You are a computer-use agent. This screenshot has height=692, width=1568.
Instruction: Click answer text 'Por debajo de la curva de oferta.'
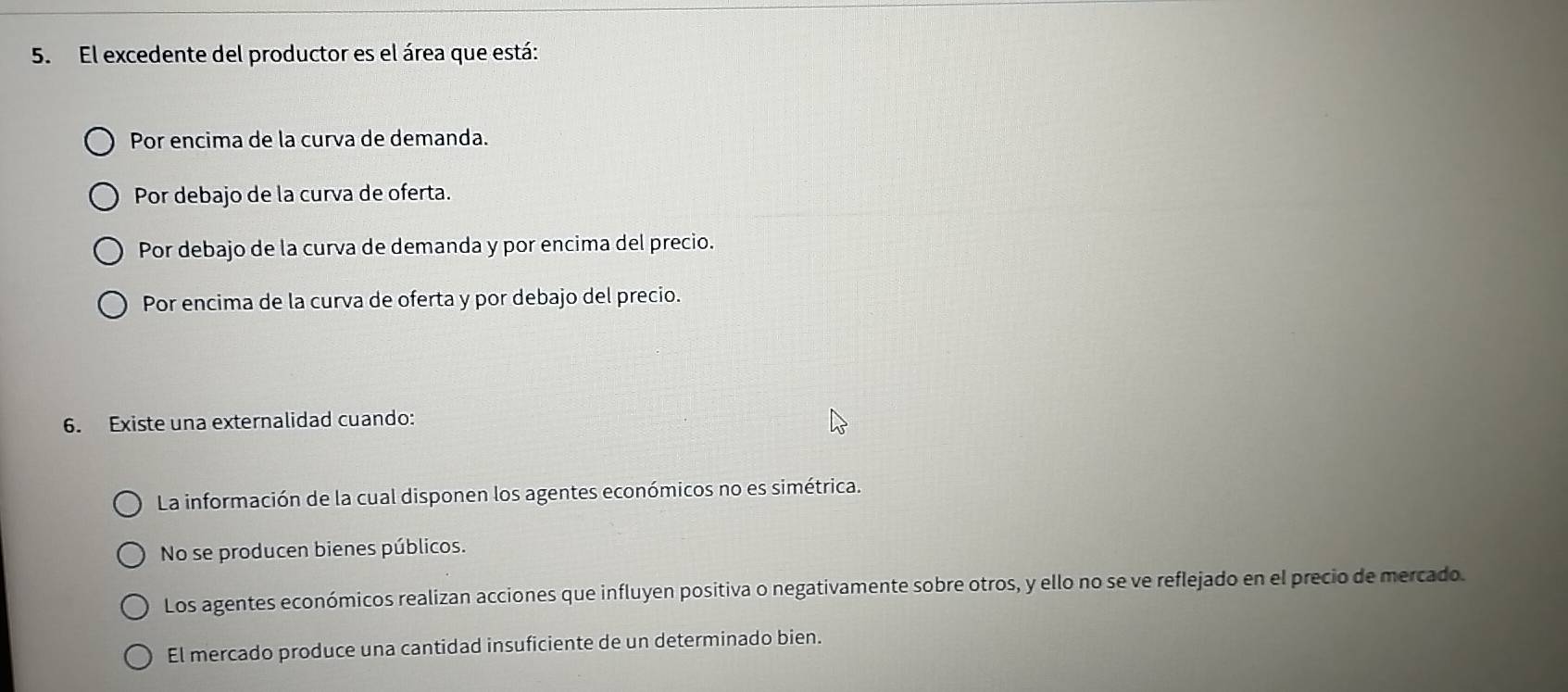[x=293, y=195]
